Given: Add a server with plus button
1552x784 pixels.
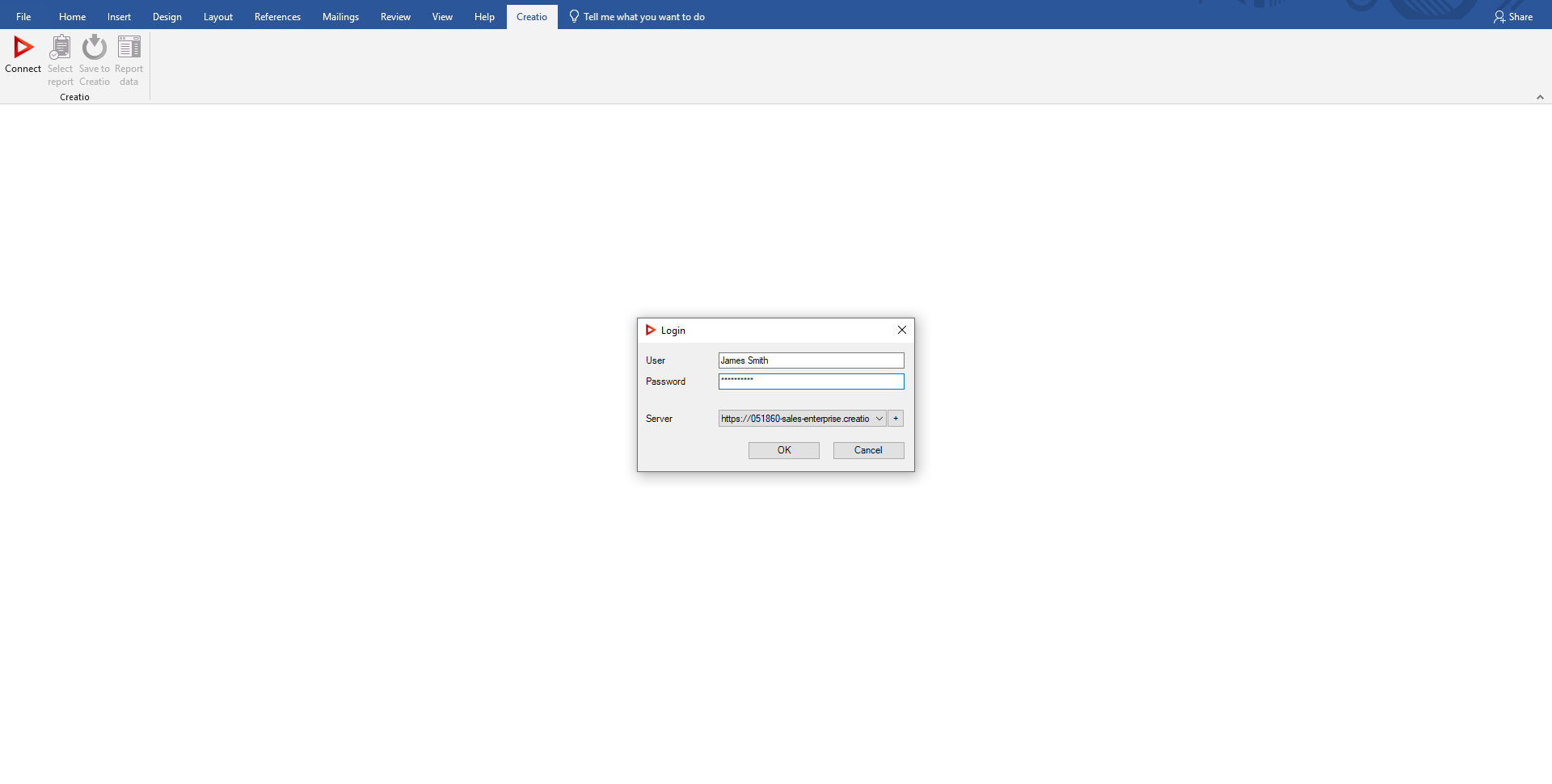Looking at the screenshot, I should [x=896, y=419].
